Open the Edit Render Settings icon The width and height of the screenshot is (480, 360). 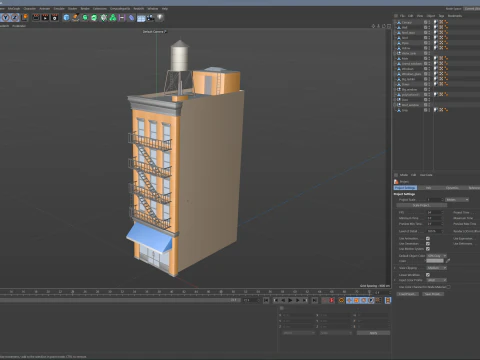(x=54, y=17)
